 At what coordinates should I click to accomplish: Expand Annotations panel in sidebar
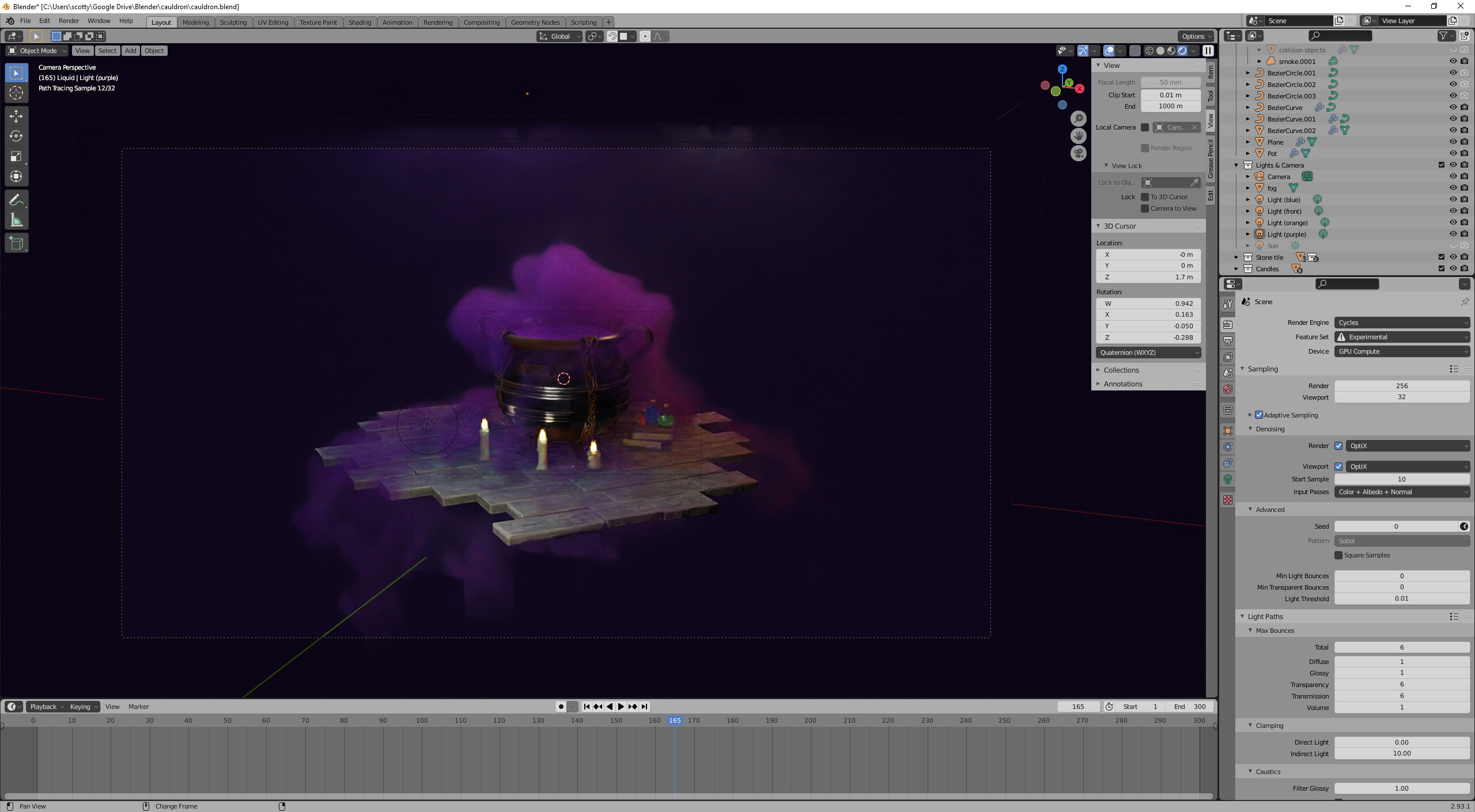click(x=1122, y=384)
